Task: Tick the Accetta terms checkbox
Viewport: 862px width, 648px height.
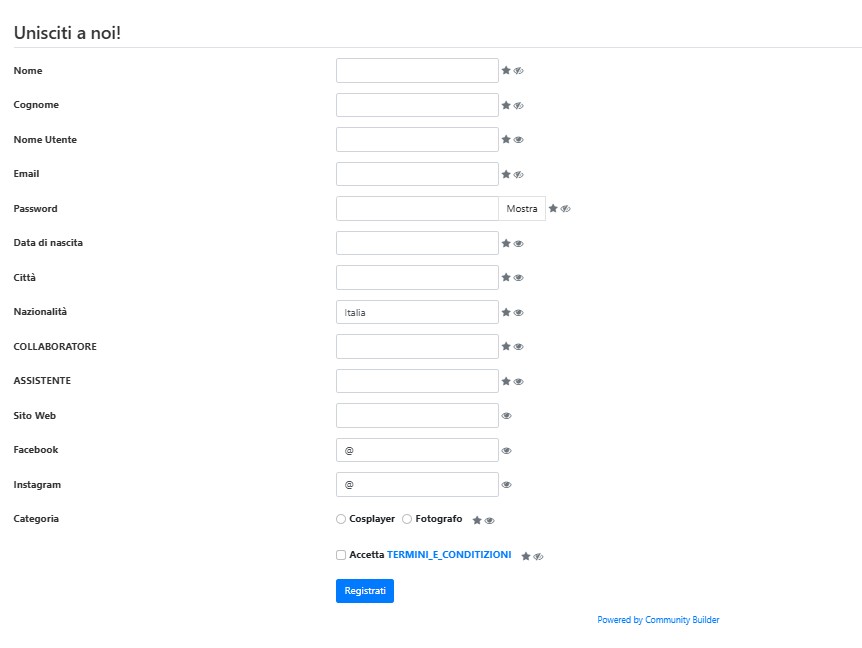Action: point(341,555)
